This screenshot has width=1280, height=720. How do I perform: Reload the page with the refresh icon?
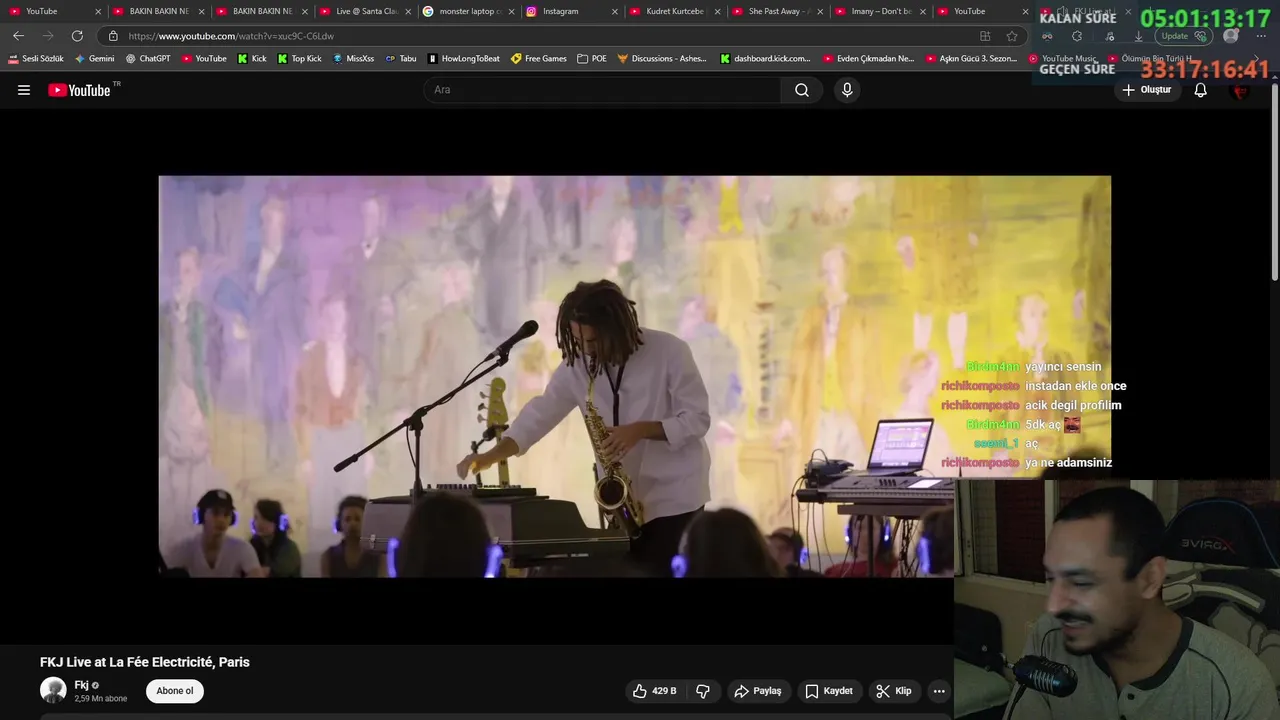[x=77, y=36]
